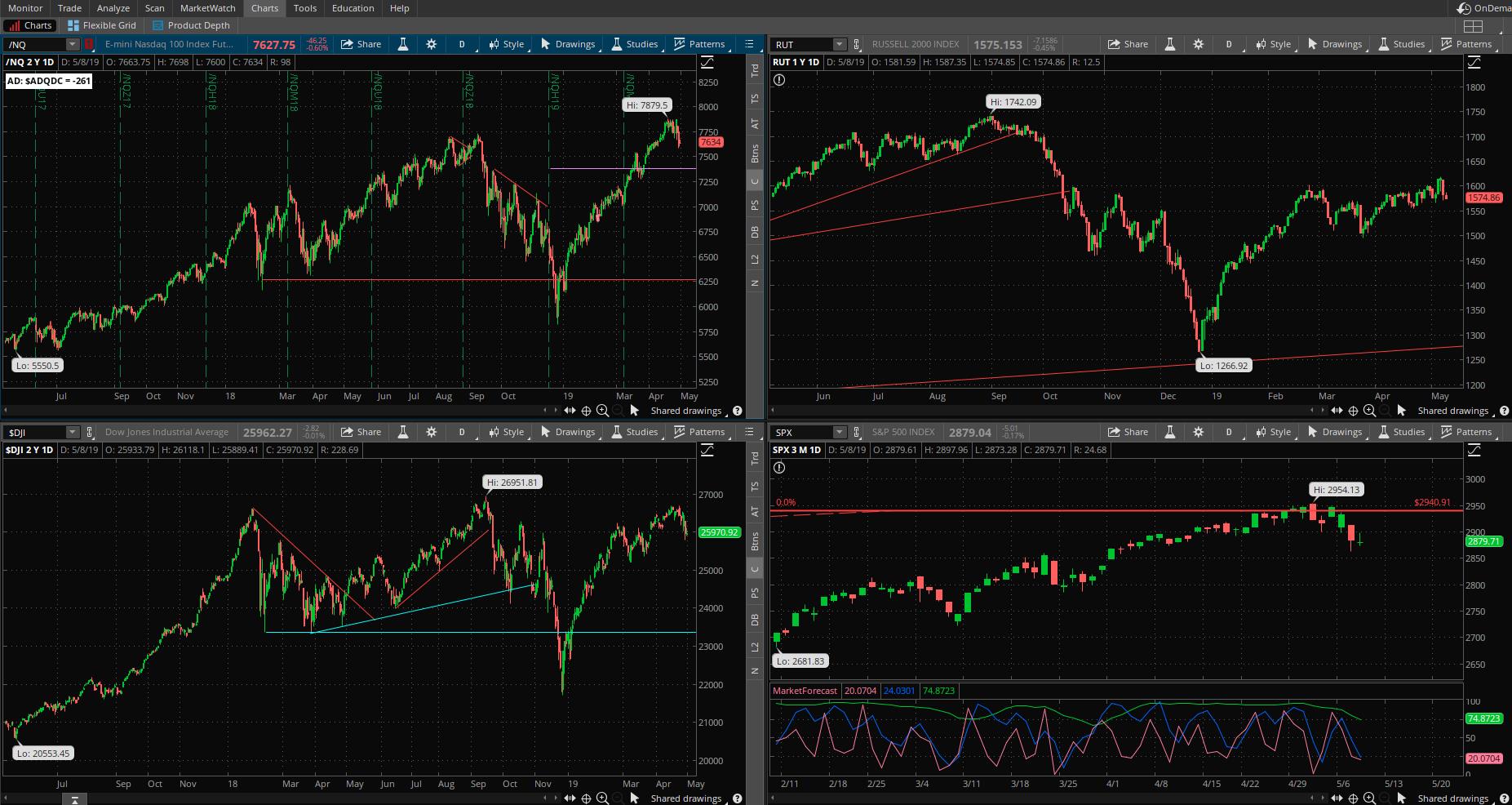Select the Flexible Grid sub-tab
The width and height of the screenshot is (1512, 805).
[102, 25]
